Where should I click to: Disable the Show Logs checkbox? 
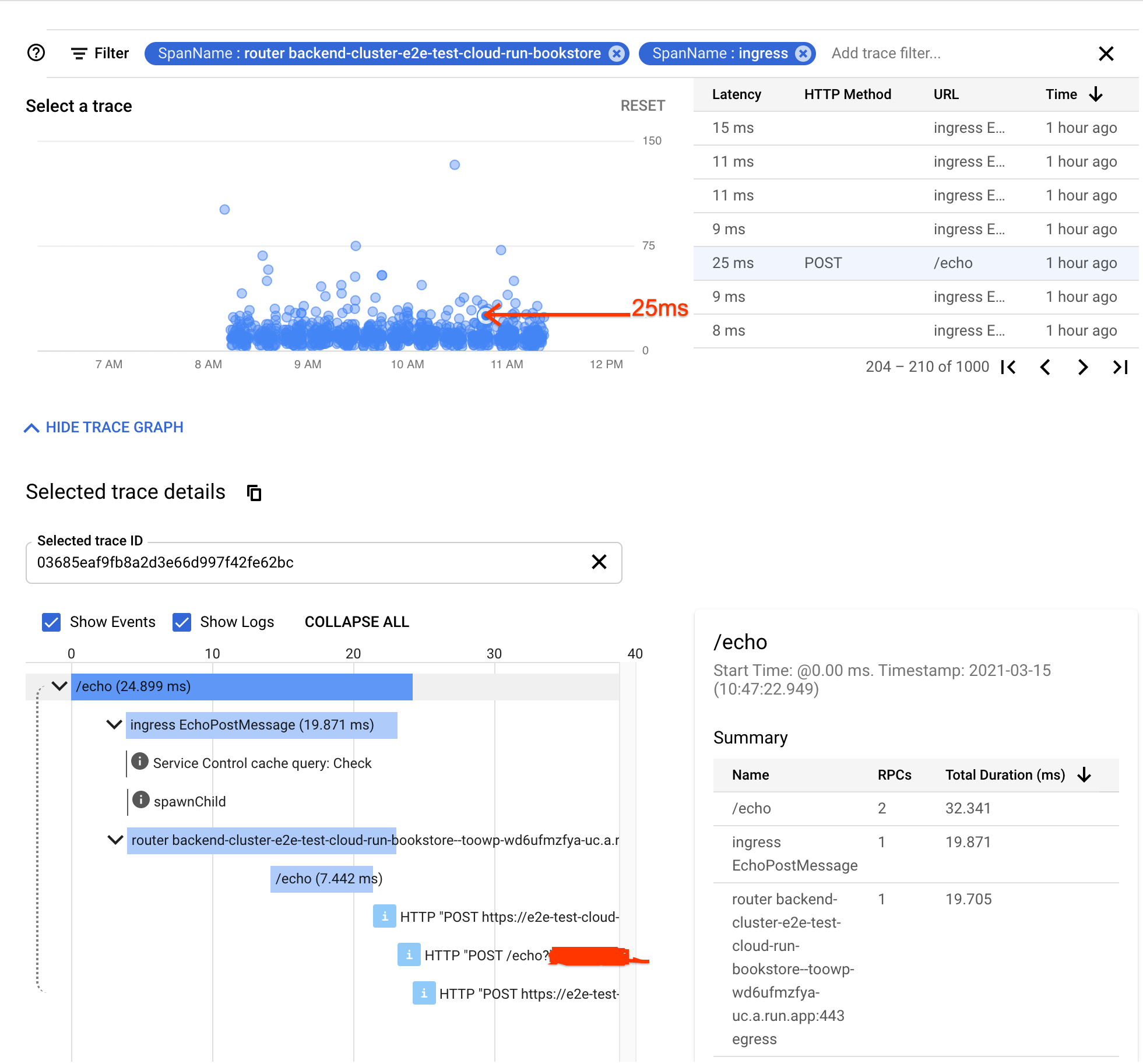181,622
